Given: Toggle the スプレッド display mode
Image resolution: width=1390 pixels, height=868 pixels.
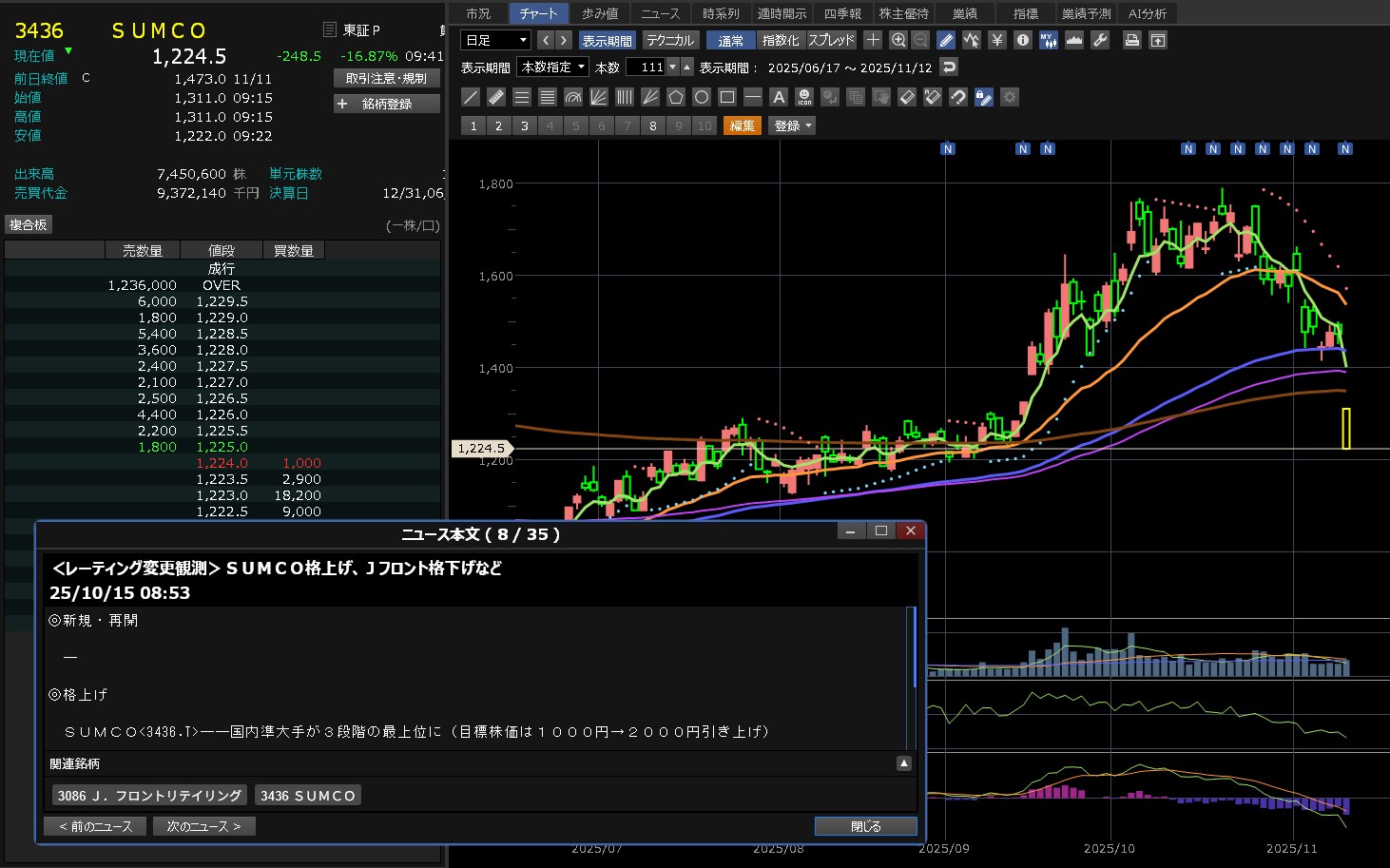Looking at the screenshot, I should tap(832, 40).
